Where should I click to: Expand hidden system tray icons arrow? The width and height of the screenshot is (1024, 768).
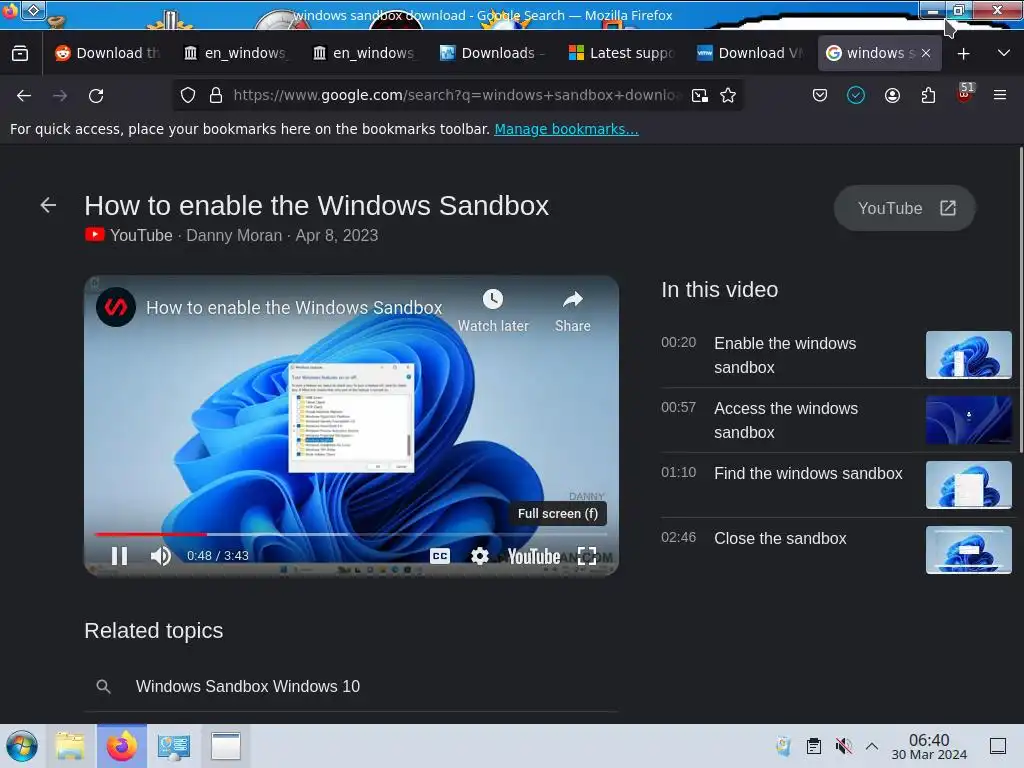pyautogui.click(x=871, y=745)
